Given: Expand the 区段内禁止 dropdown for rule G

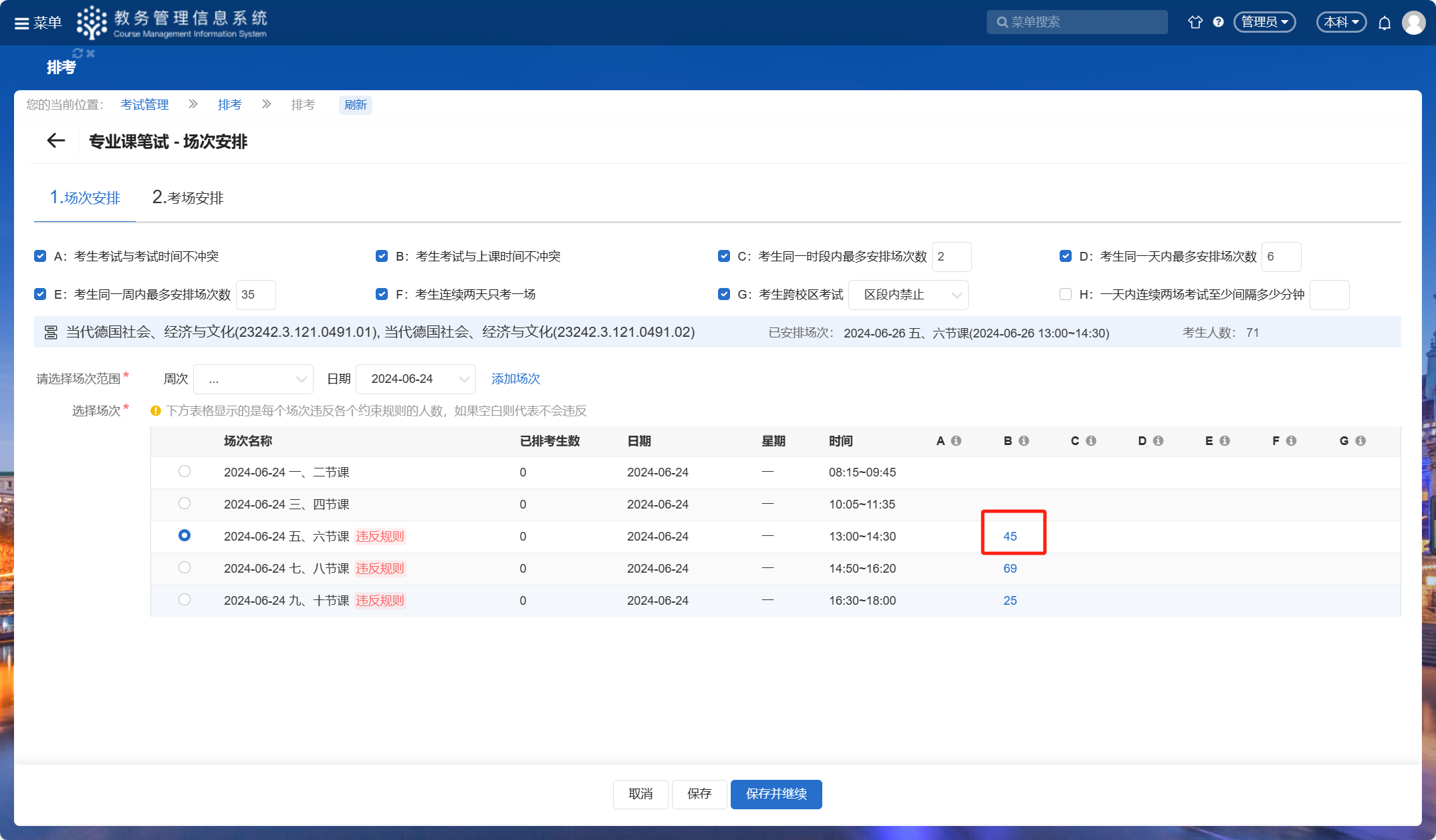Looking at the screenshot, I should coord(908,295).
